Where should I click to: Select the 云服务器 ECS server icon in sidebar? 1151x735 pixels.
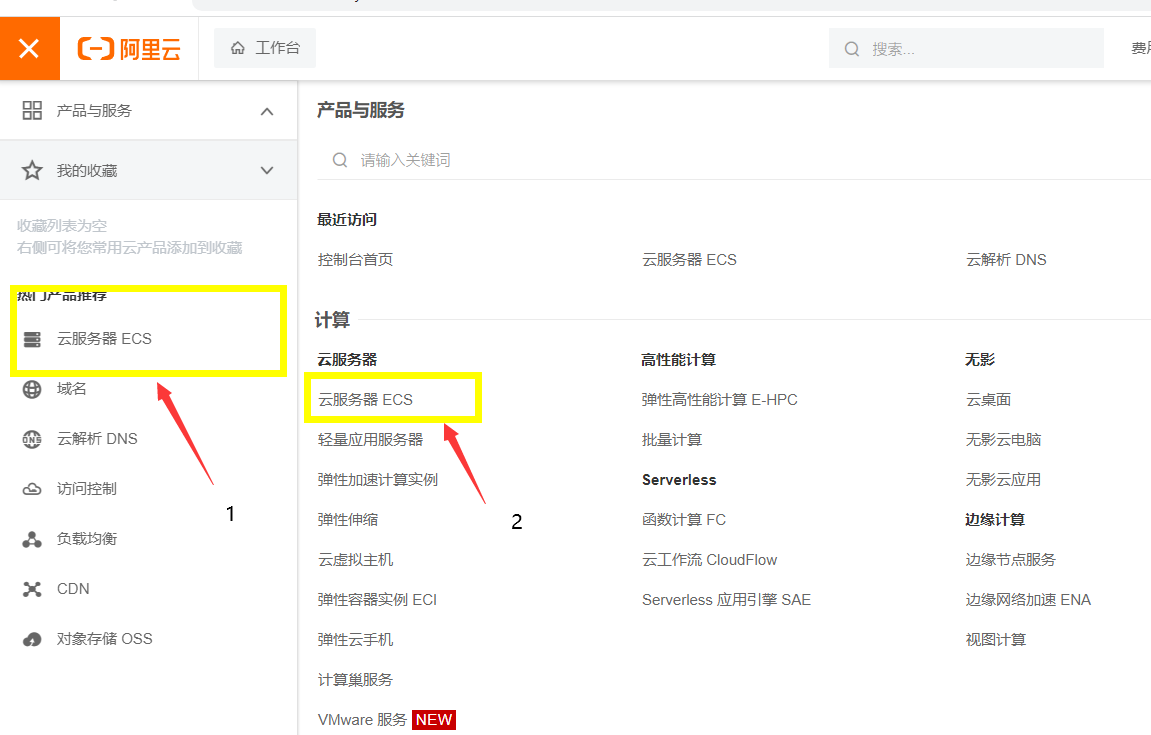[34, 338]
